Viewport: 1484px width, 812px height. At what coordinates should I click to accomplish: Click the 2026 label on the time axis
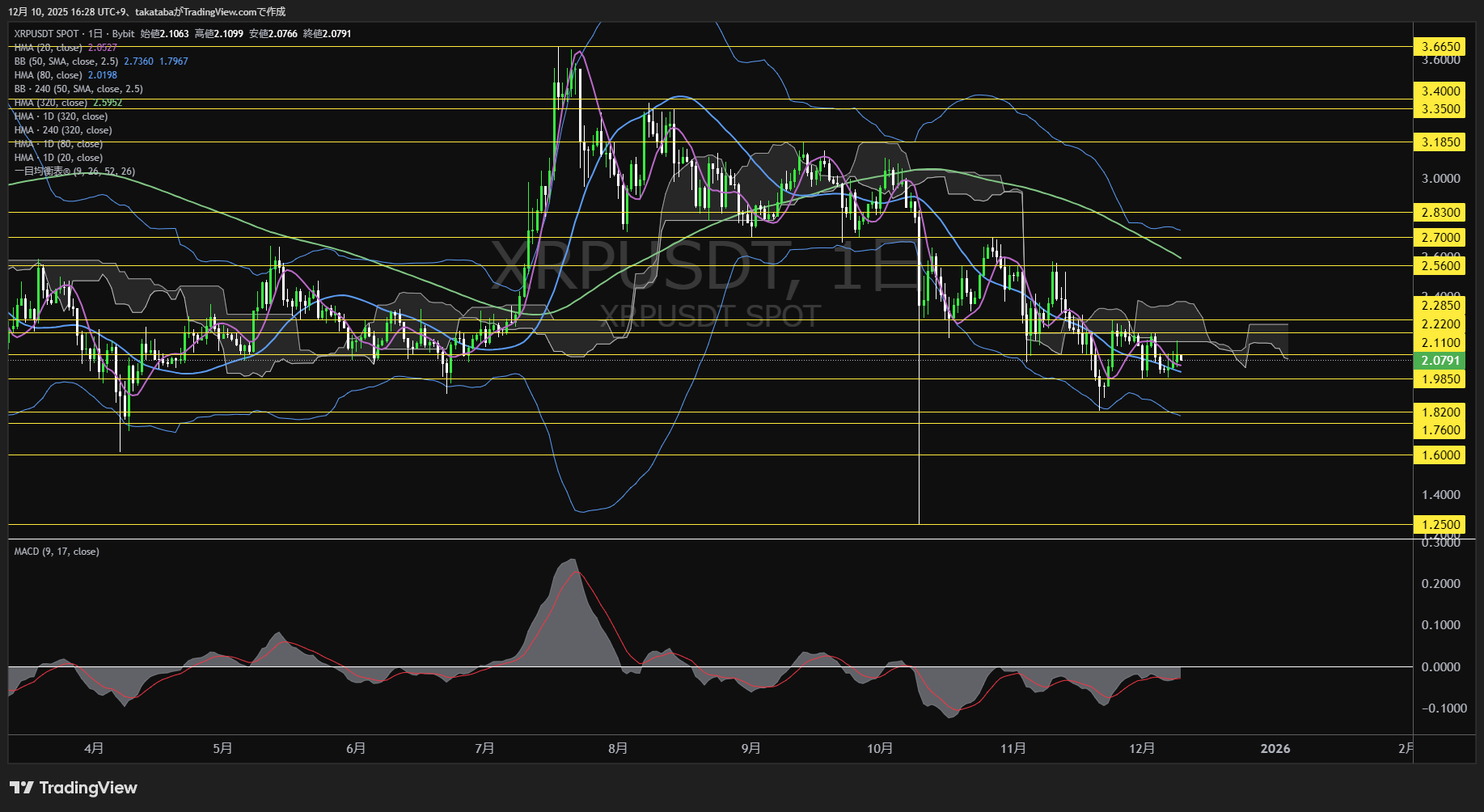pos(1276,748)
